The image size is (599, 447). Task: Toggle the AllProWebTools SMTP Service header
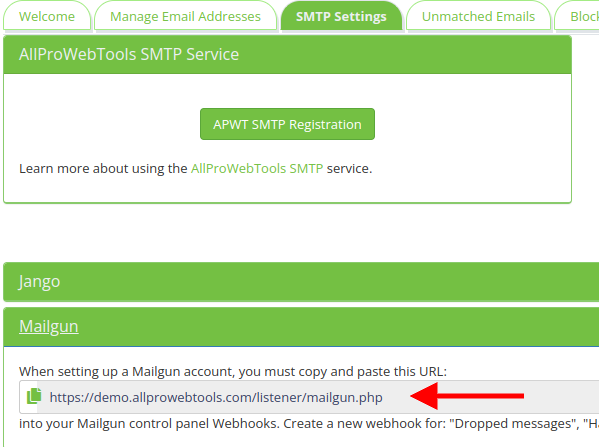(x=287, y=55)
